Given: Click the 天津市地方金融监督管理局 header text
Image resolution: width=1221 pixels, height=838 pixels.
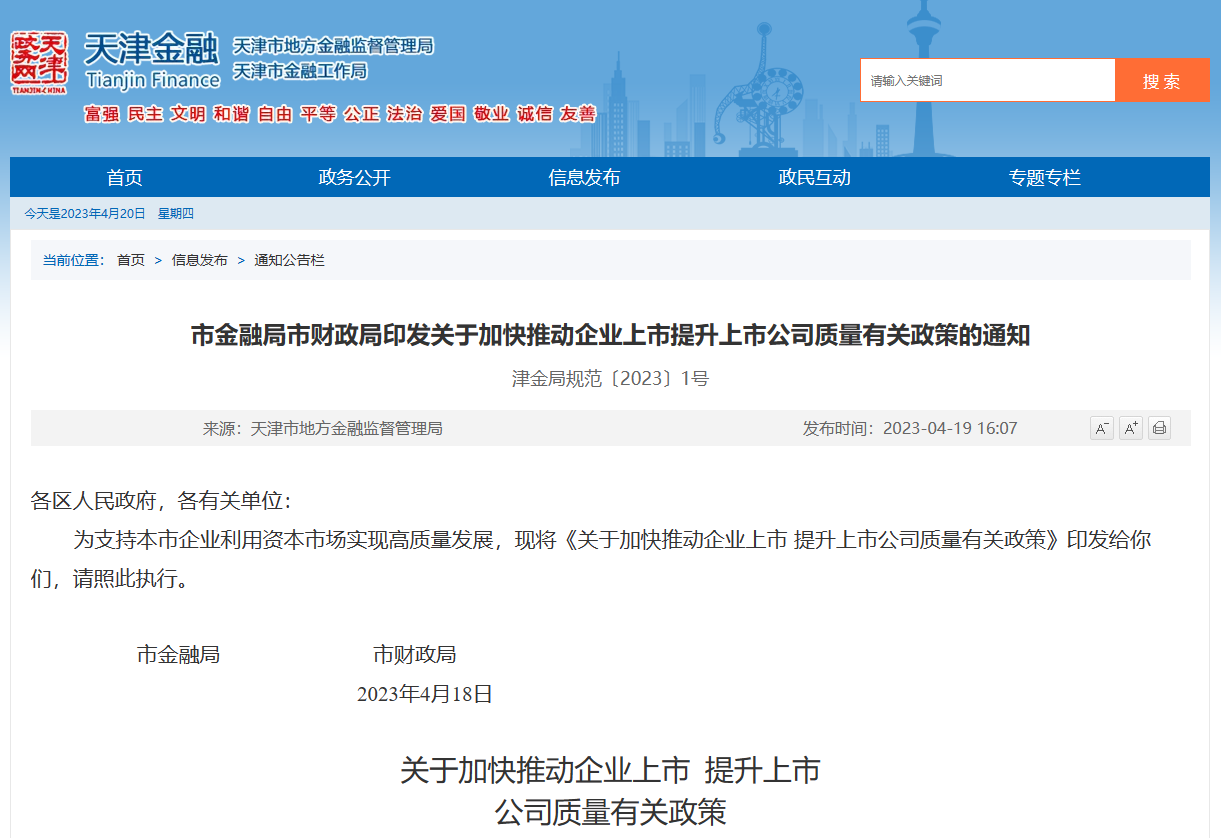Looking at the screenshot, I should (333, 46).
